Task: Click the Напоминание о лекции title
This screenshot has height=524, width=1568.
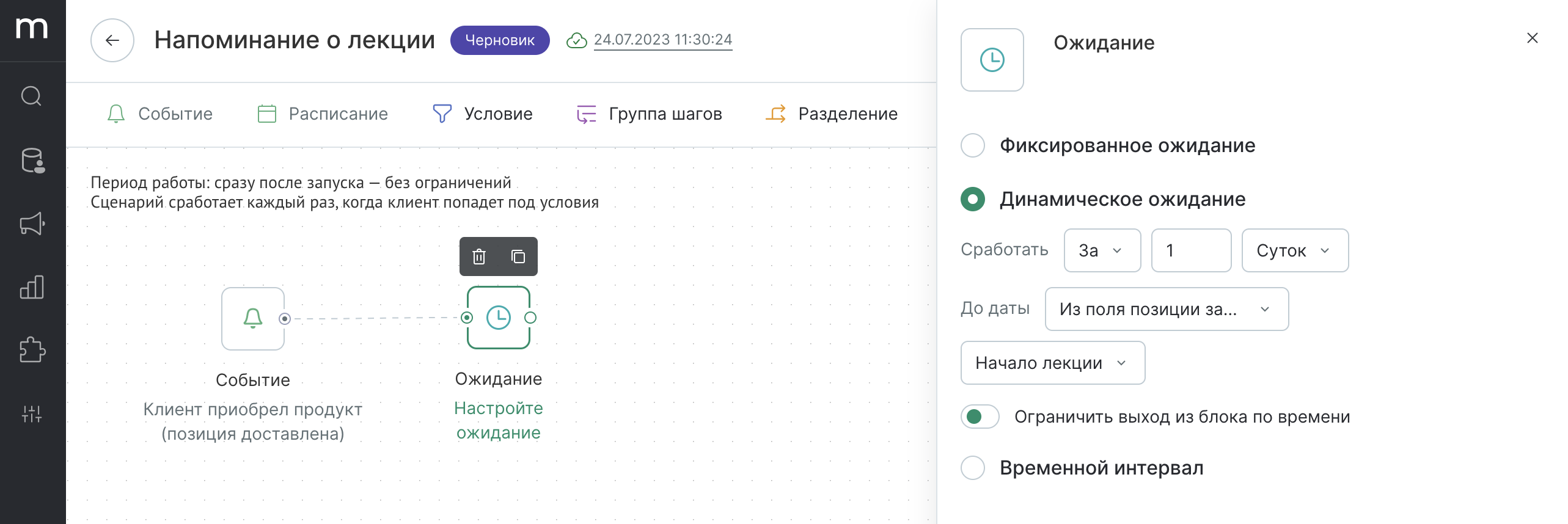Action: pyautogui.click(x=295, y=40)
